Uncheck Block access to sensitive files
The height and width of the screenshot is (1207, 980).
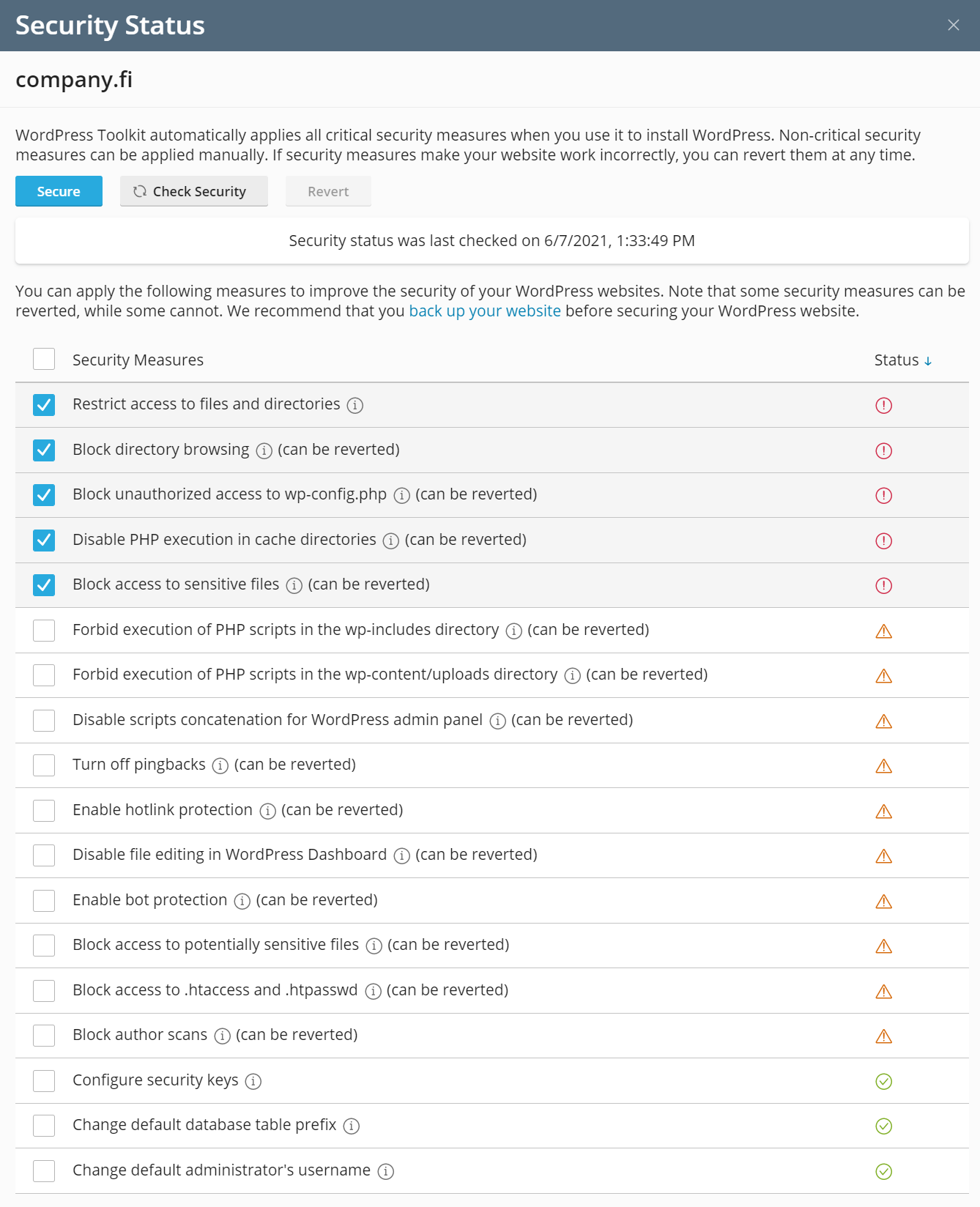tap(44, 585)
